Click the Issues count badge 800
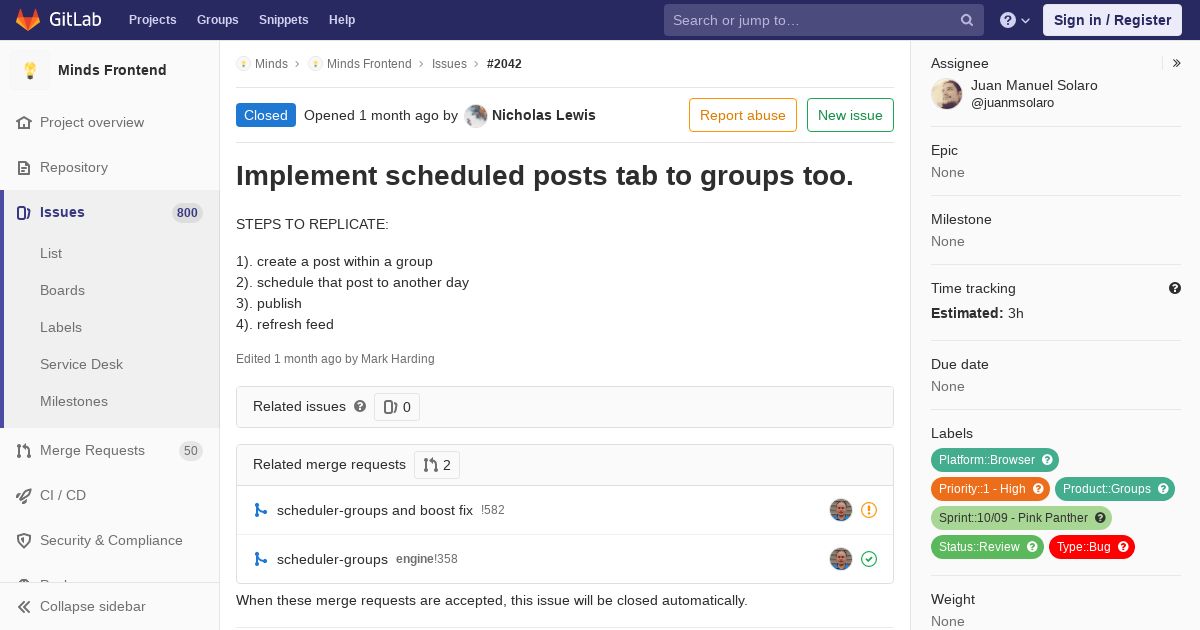Image resolution: width=1200 pixels, height=630 pixels. [x=187, y=213]
